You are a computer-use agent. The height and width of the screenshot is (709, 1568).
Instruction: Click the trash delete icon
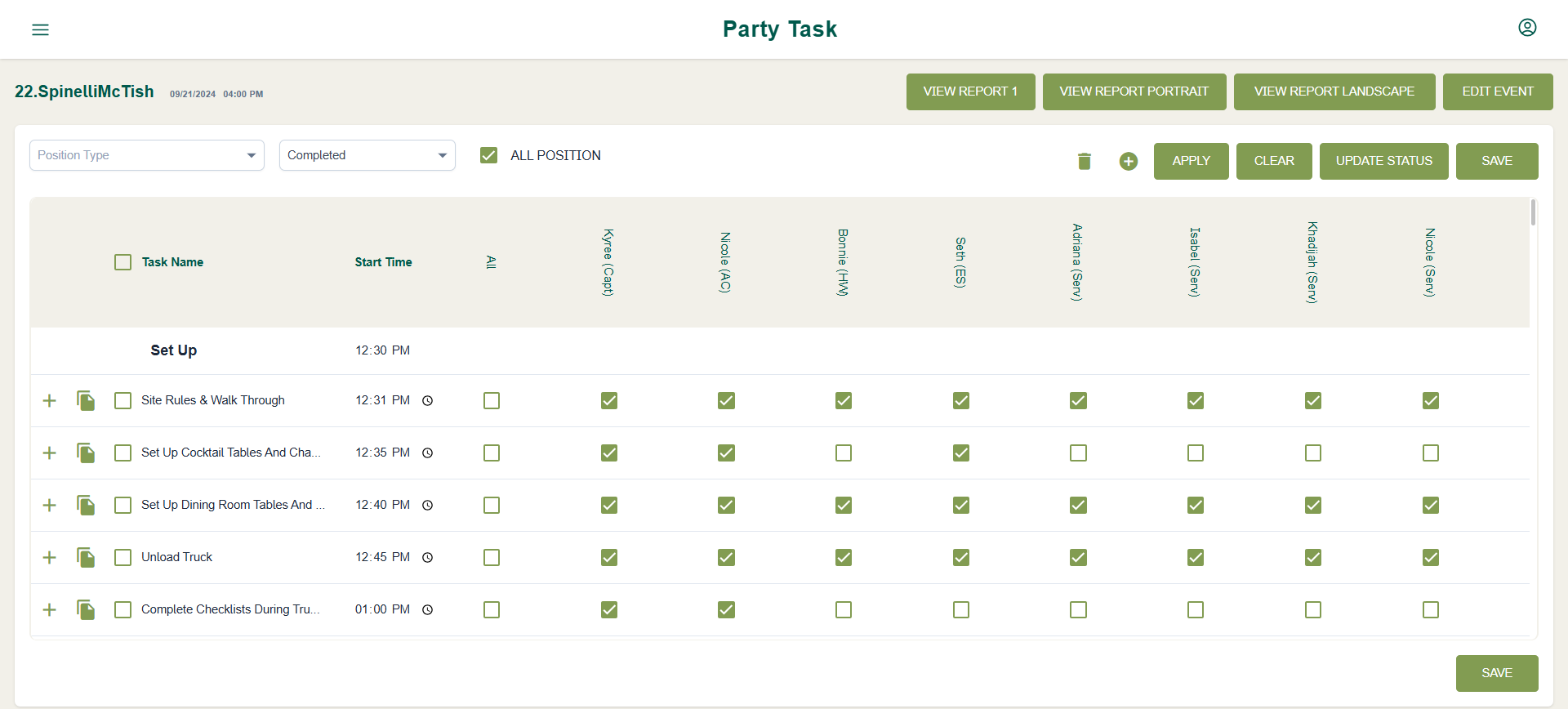tap(1085, 161)
